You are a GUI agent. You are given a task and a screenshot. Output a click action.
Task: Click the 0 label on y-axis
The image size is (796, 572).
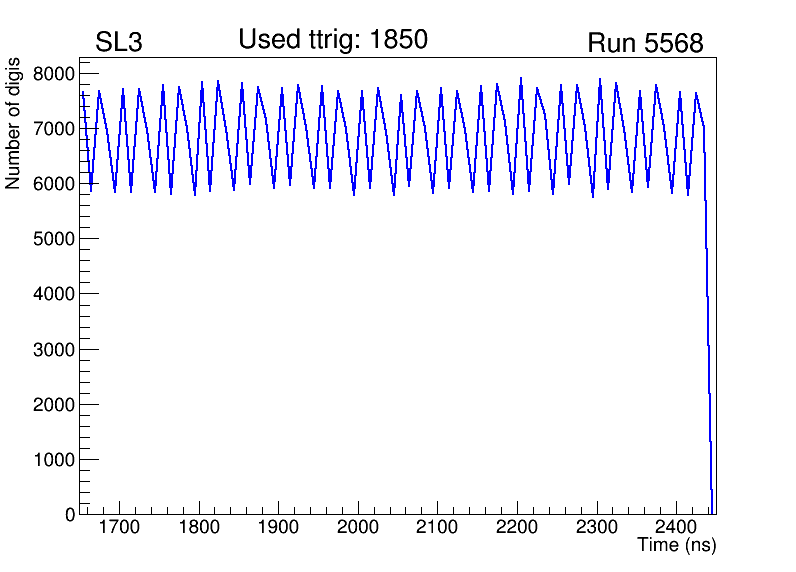70,515
